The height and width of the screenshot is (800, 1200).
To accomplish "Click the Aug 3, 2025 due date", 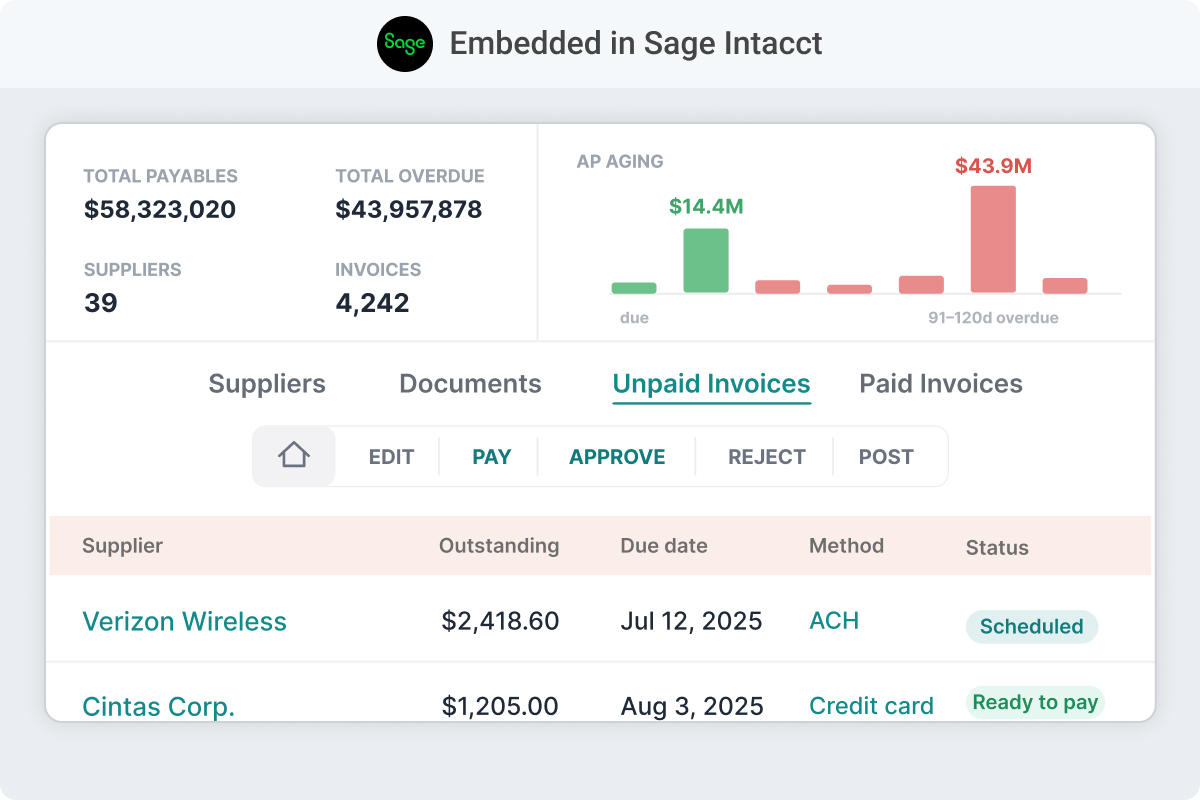I will pyautogui.click(x=692, y=706).
